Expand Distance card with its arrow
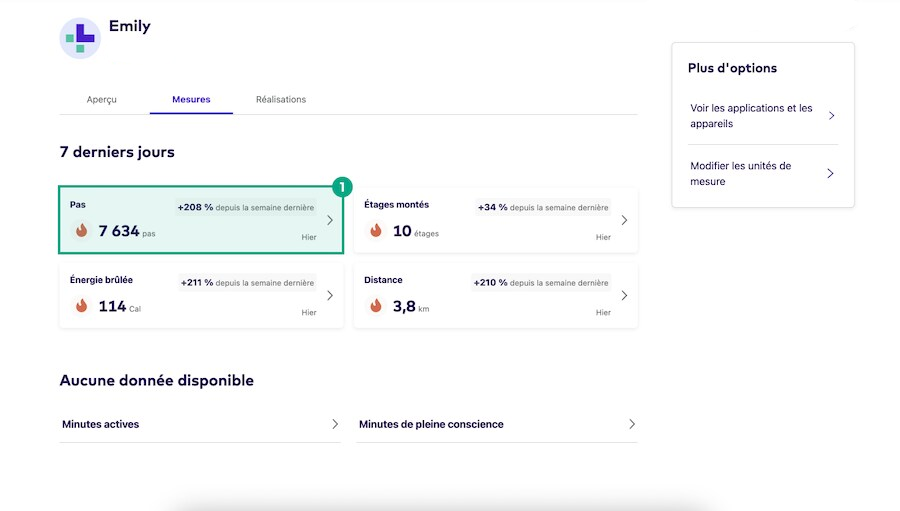900x511 pixels. coord(624,295)
